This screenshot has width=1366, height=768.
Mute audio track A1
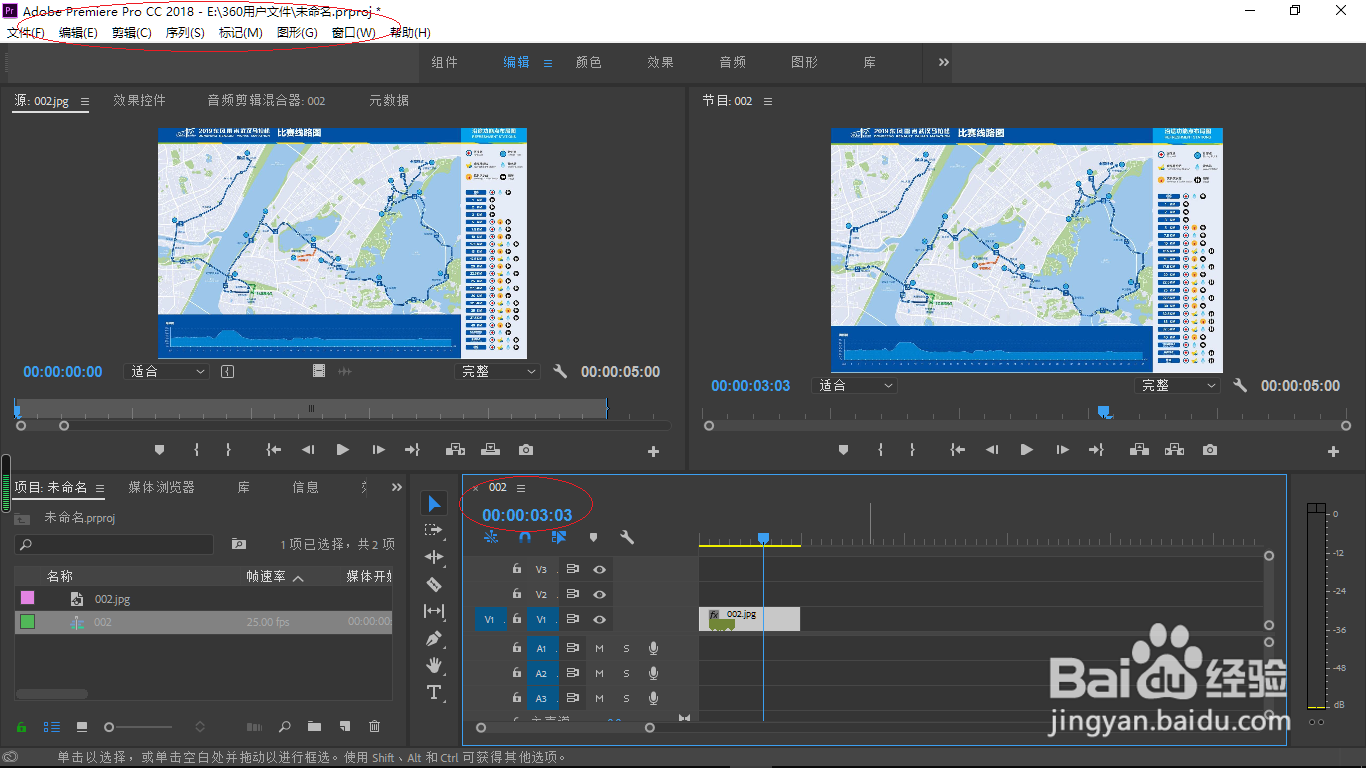(x=599, y=647)
